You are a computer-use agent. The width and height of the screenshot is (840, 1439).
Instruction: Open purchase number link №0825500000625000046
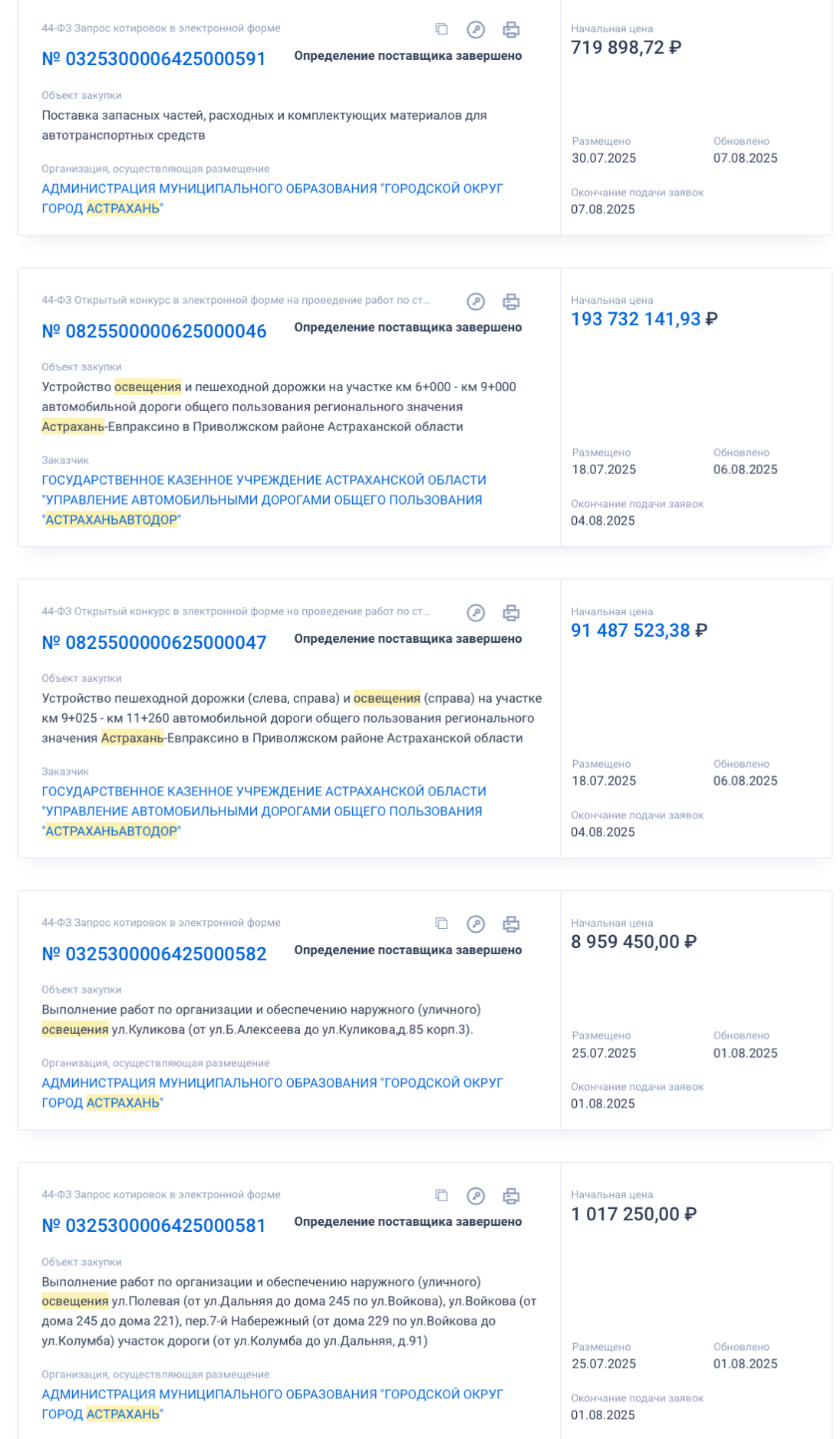153,331
